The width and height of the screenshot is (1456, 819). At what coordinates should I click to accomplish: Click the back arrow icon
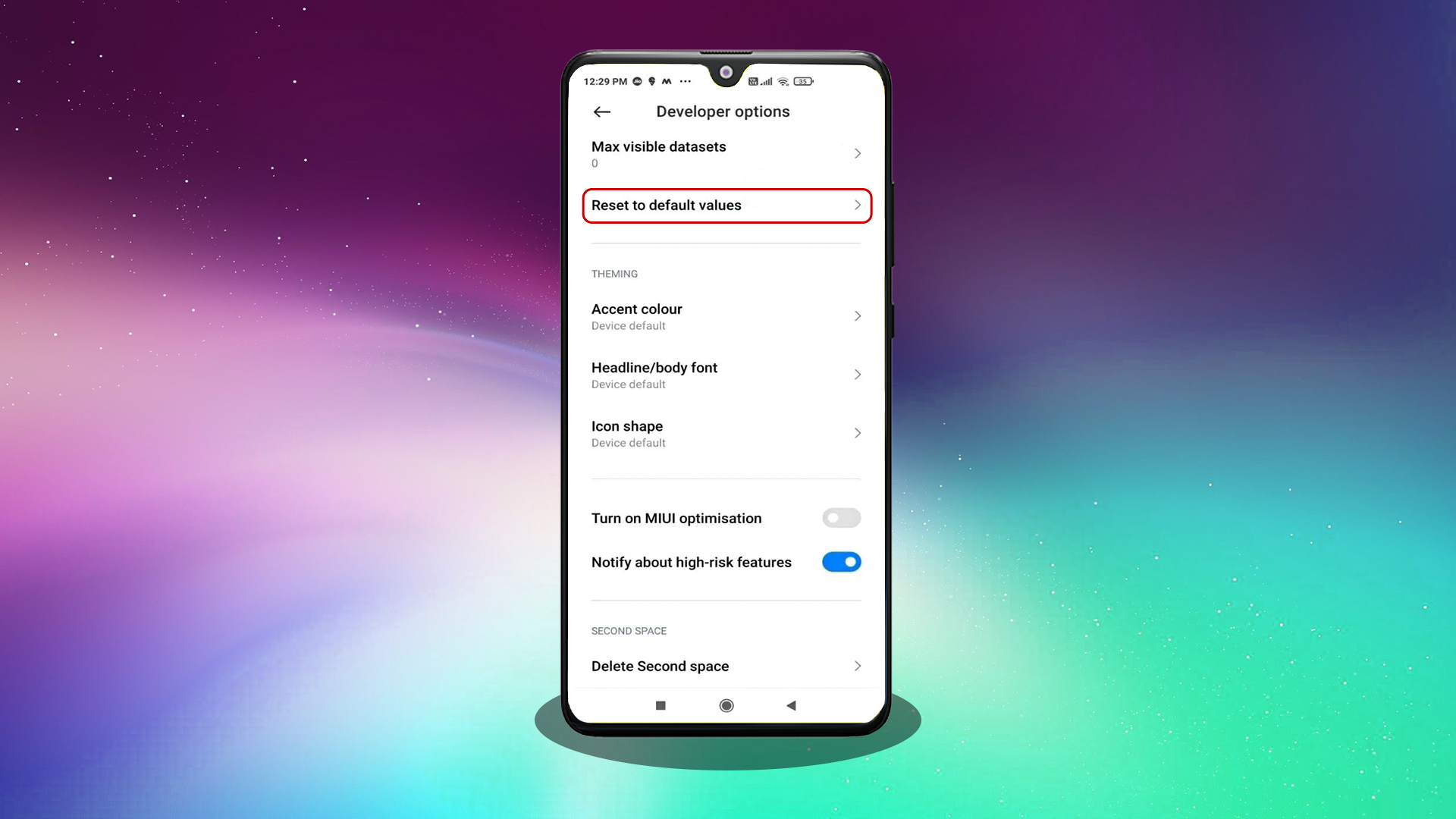click(x=601, y=111)
